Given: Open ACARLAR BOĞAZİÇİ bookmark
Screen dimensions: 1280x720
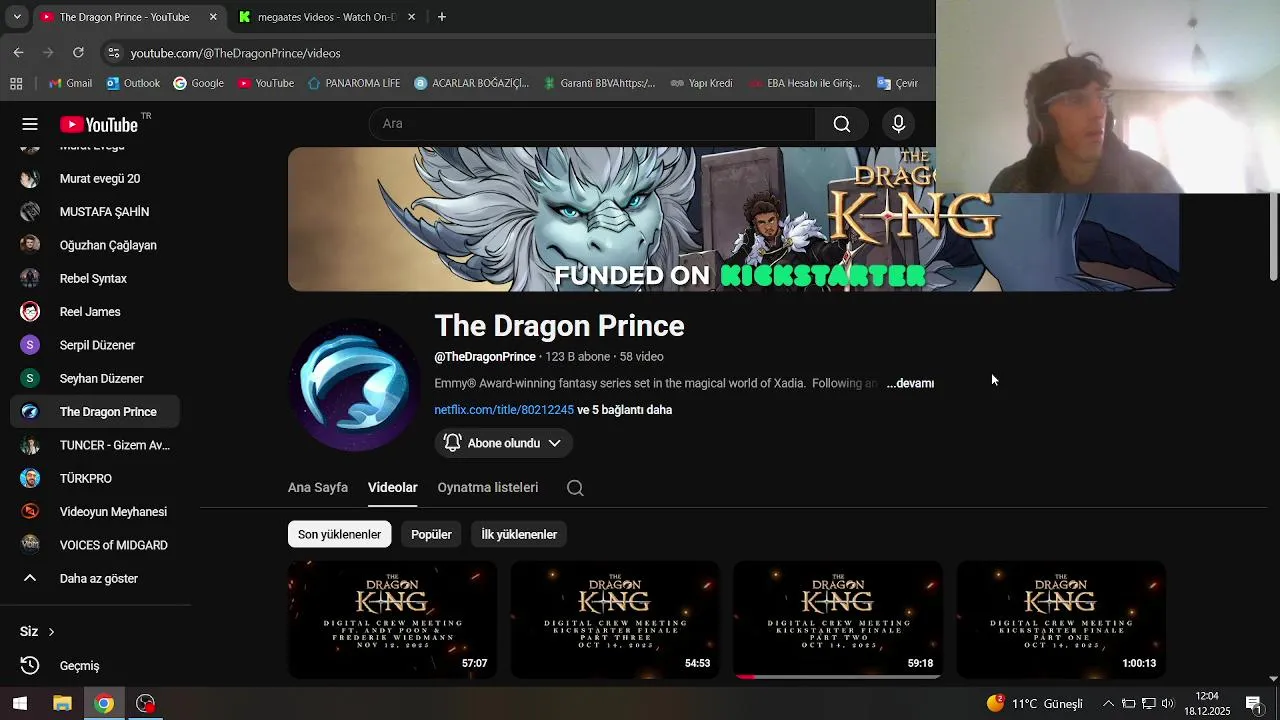Looking at the screenshot, I should pos(471,83).
